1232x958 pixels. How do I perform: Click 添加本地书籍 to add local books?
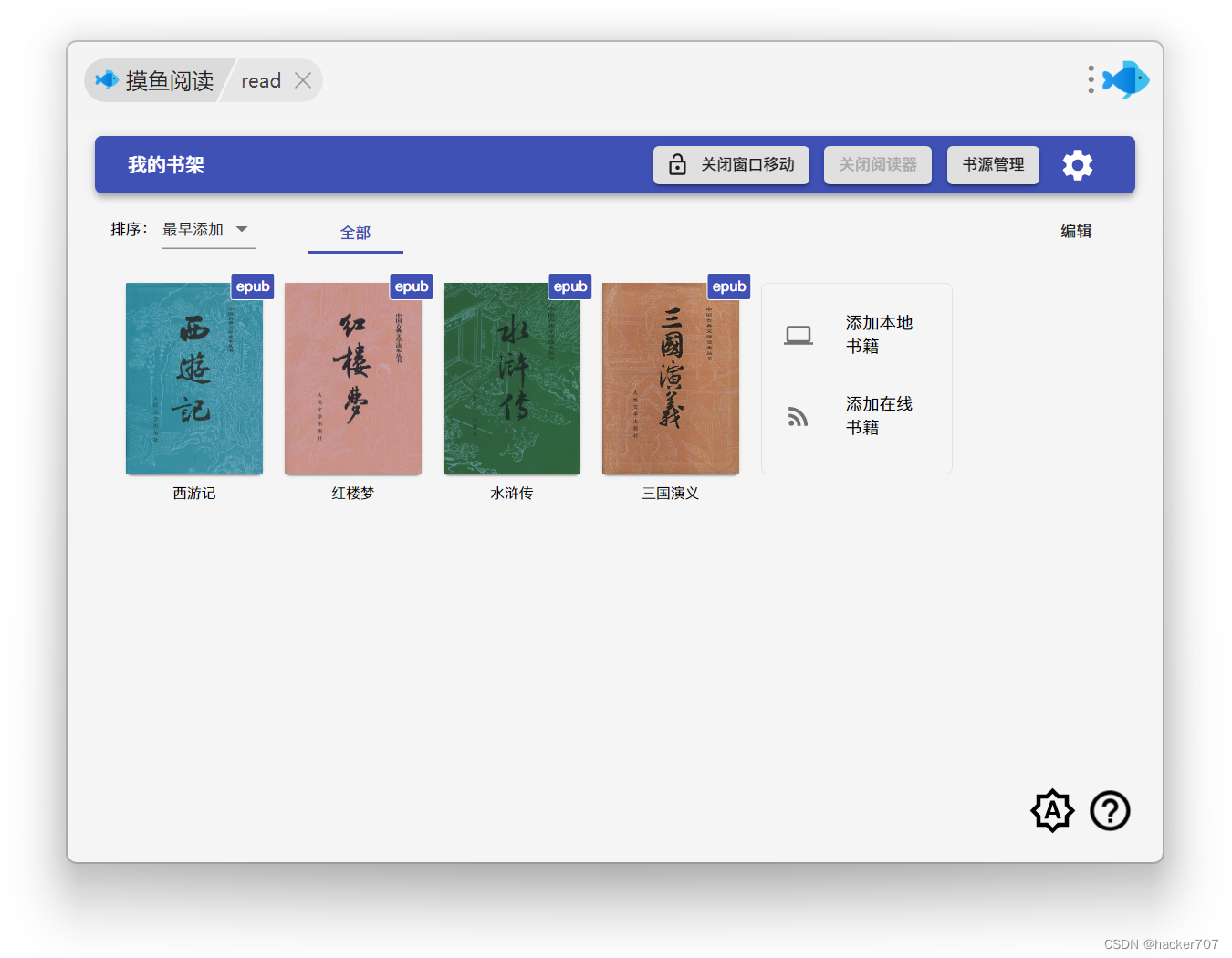[x=878, y=334]
